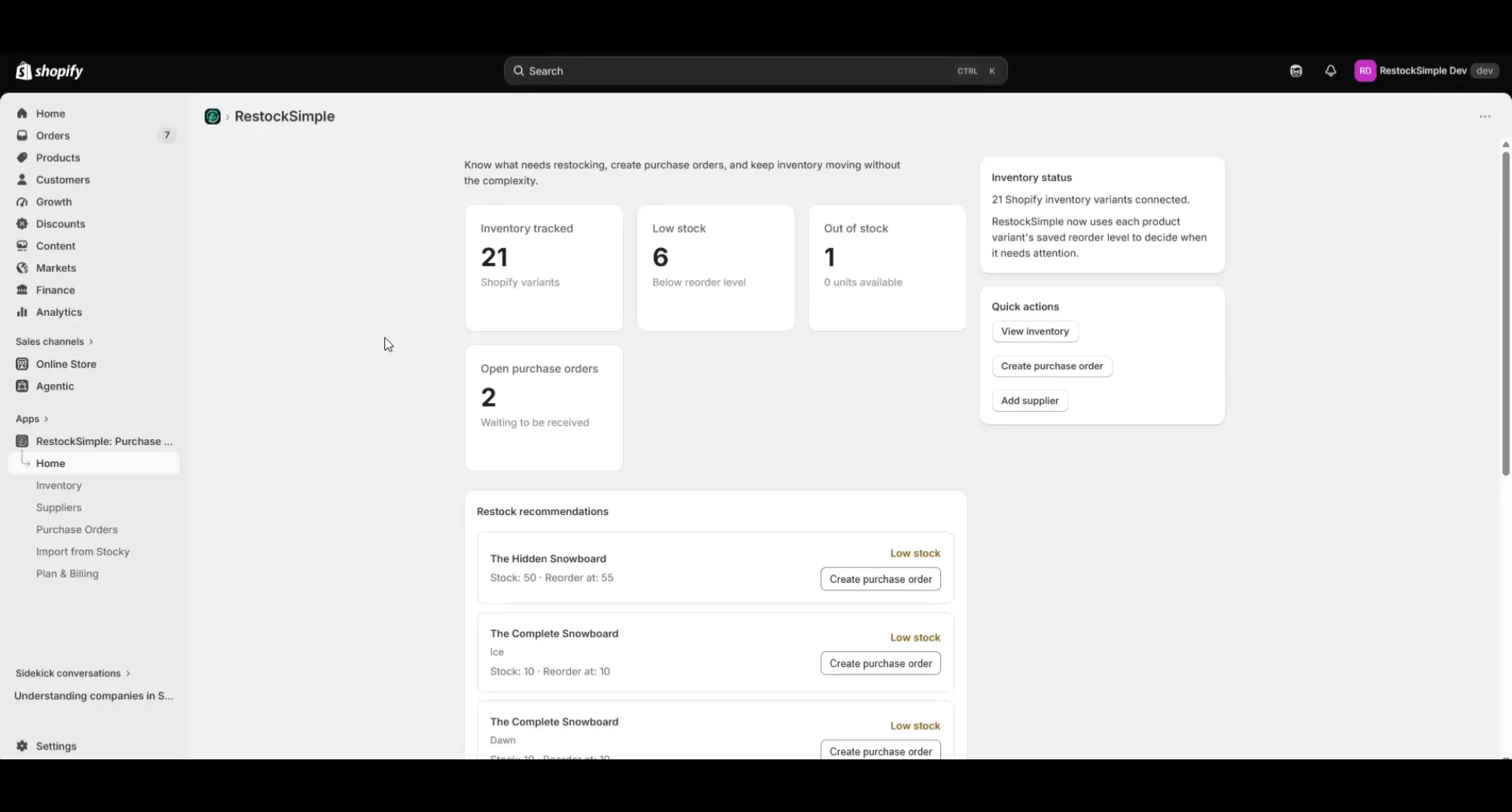Click the Content icon in sidebar

click(22, 246)
